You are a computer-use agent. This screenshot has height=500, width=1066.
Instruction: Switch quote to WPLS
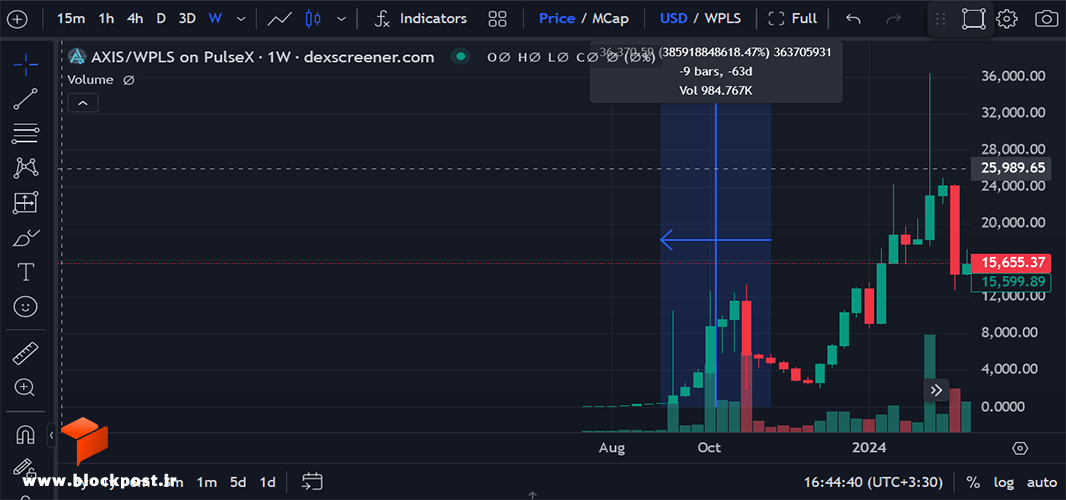click(x=723, y=19)
